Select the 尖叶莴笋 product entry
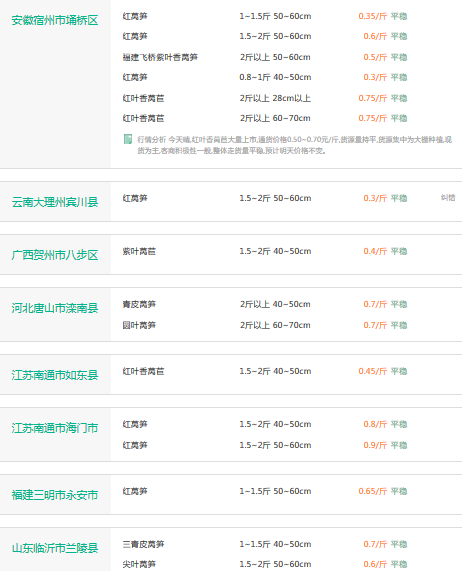 pyautogui.click(x=139, y=564)
